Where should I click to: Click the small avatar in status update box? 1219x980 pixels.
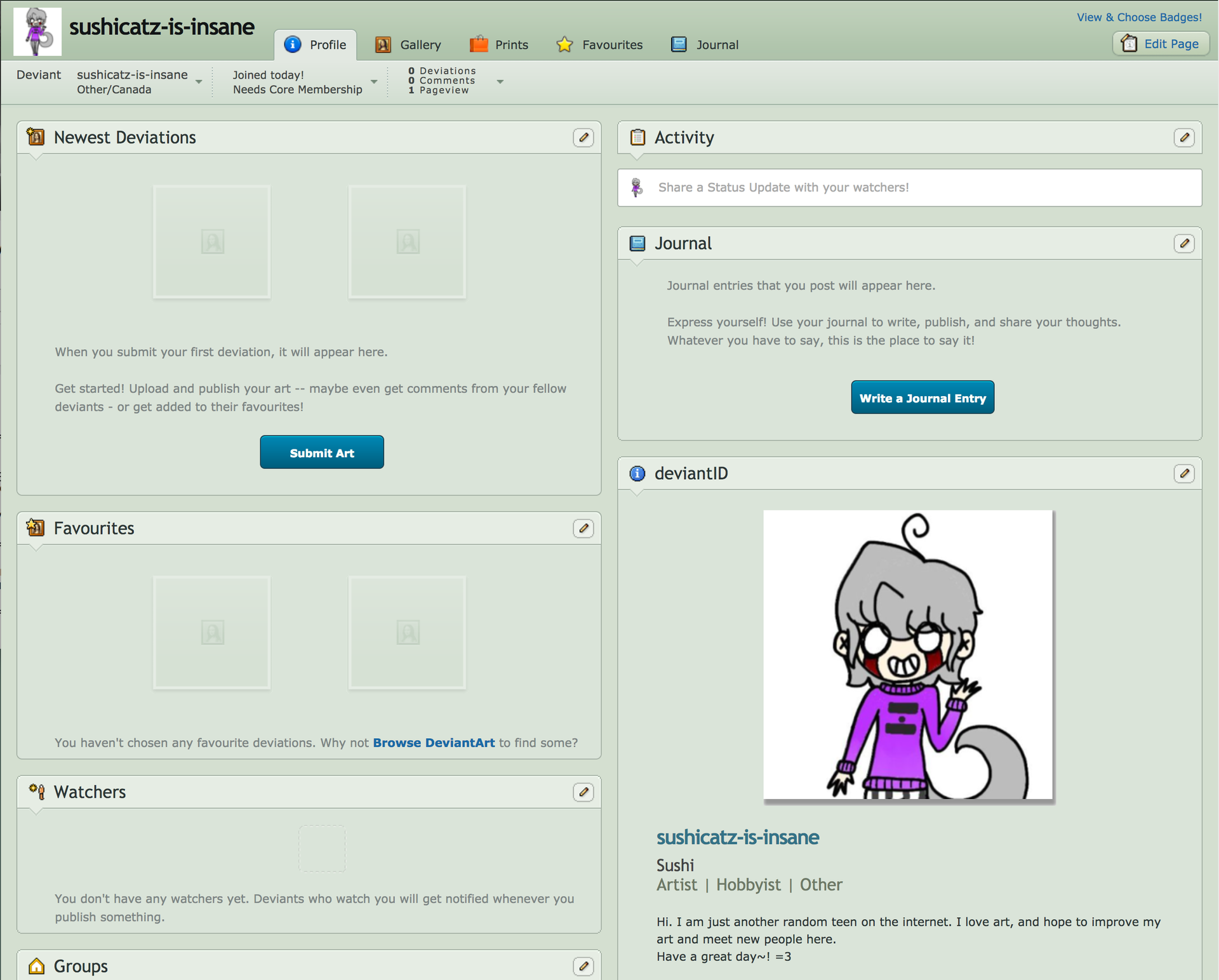pyautogui.click(x=637, y=187)
